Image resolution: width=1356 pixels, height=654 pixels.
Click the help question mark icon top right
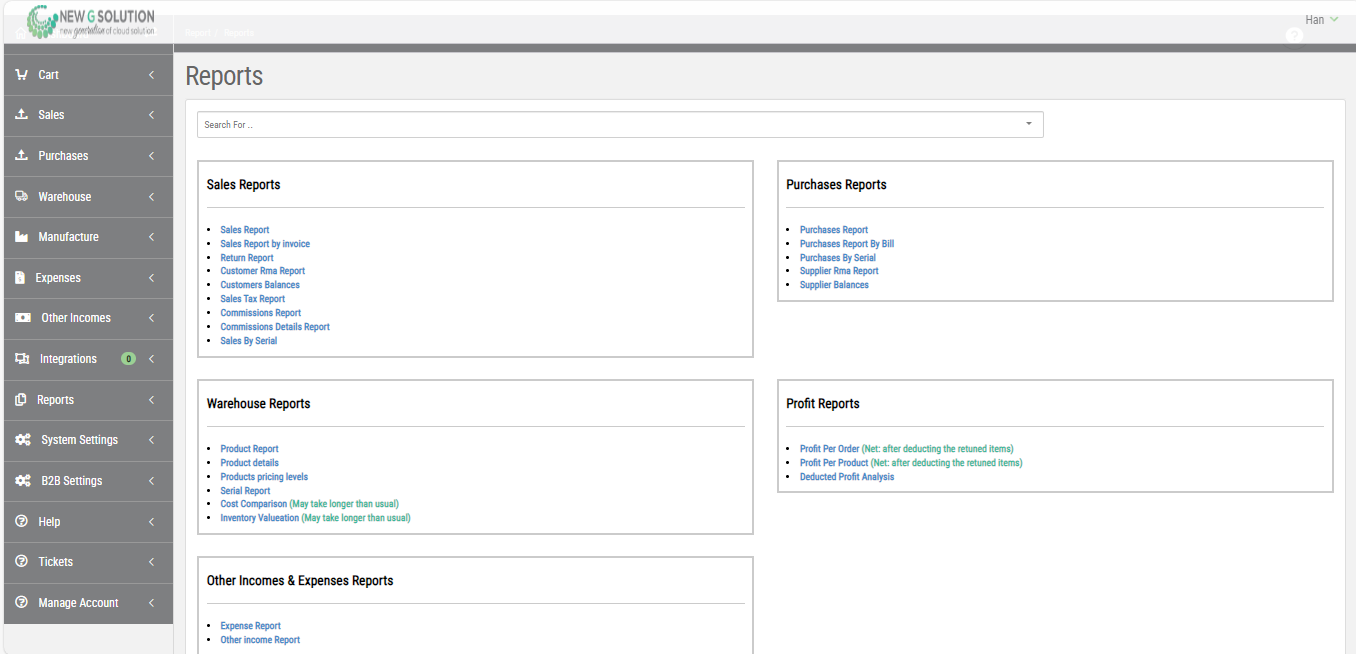click(x=1294, y=36)
